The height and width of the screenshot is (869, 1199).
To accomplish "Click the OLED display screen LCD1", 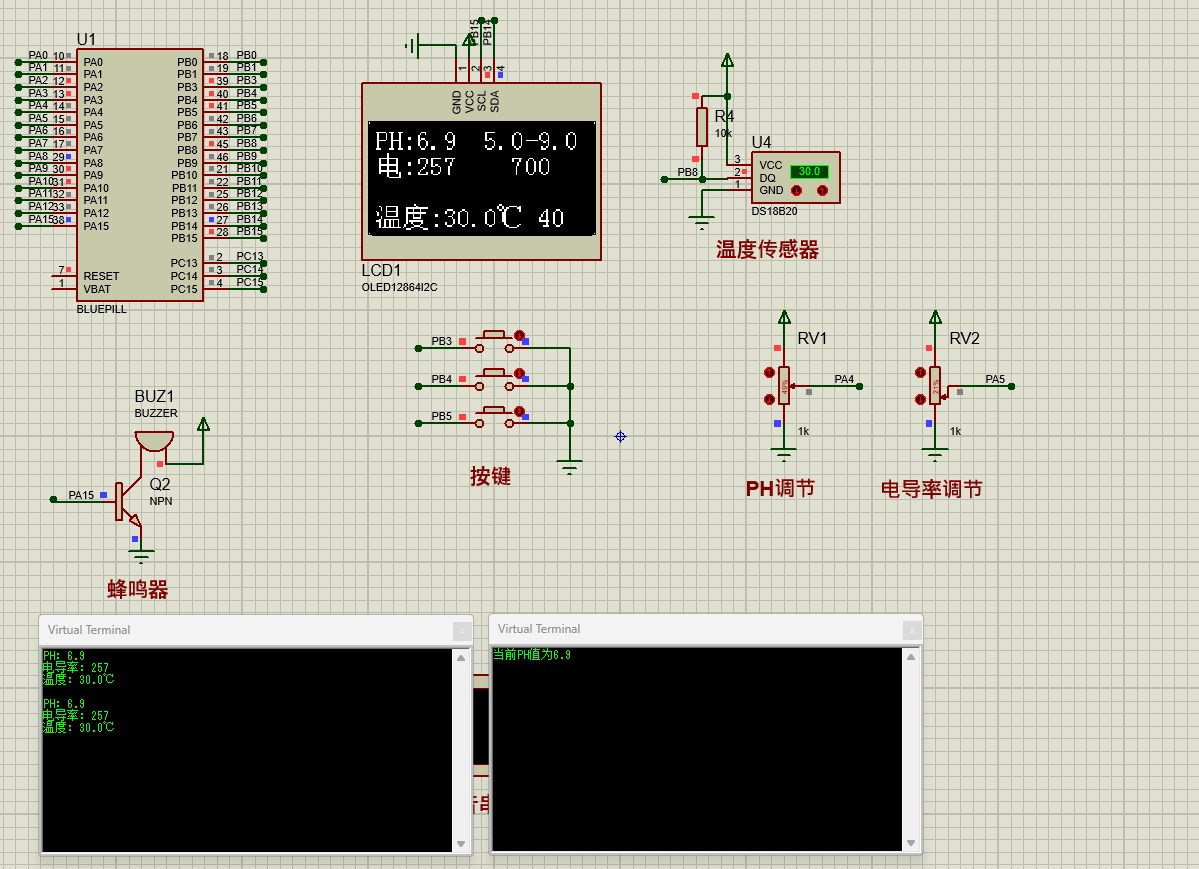I will click(x=482, y=179).
